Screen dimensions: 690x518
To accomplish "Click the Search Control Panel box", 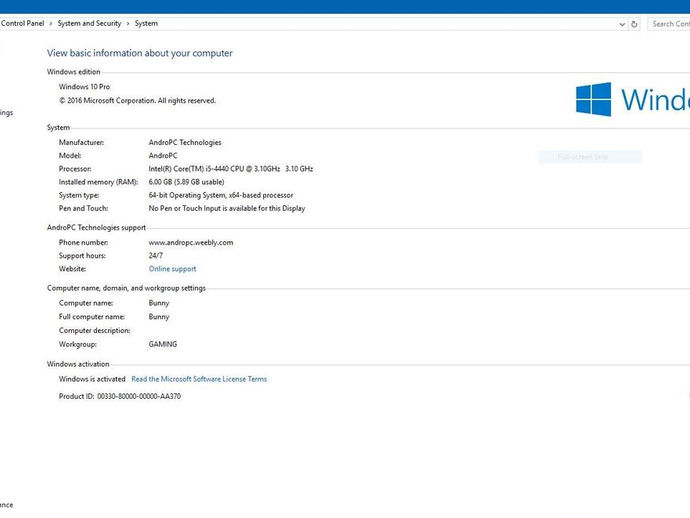I will [669, 24].
